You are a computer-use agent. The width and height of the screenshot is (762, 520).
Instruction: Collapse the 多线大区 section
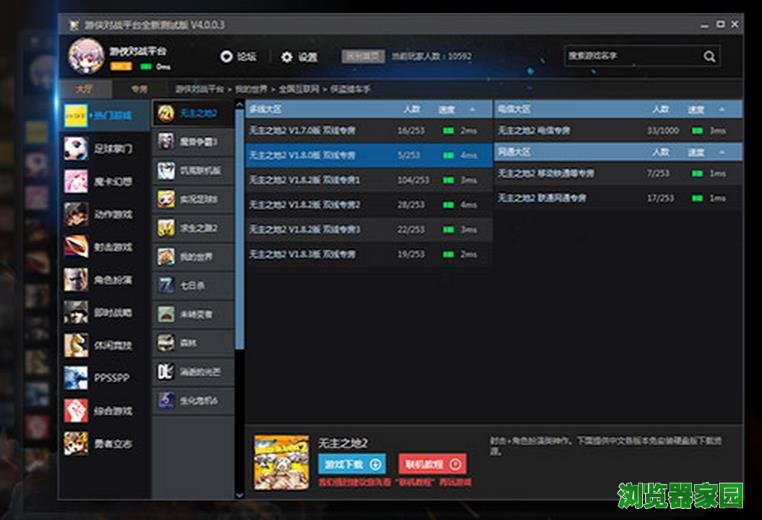click(x=478, y=108)
